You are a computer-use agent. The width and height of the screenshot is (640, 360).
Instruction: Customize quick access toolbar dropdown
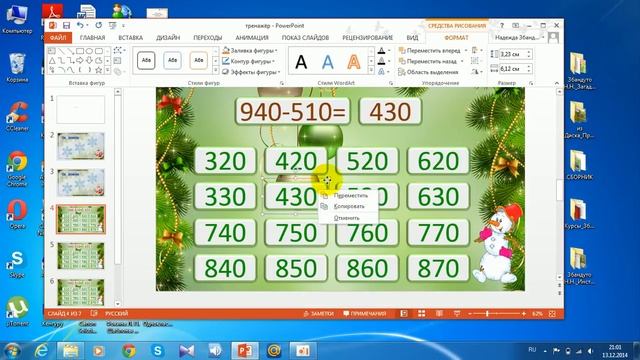click(x=123, y=26)
